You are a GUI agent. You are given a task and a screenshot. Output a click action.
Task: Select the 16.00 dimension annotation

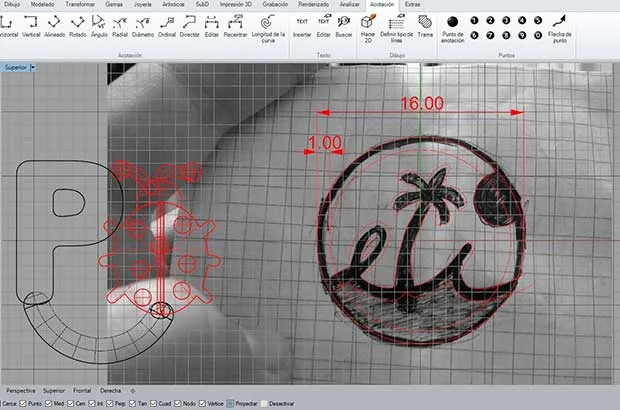click(x=420, y=103)
